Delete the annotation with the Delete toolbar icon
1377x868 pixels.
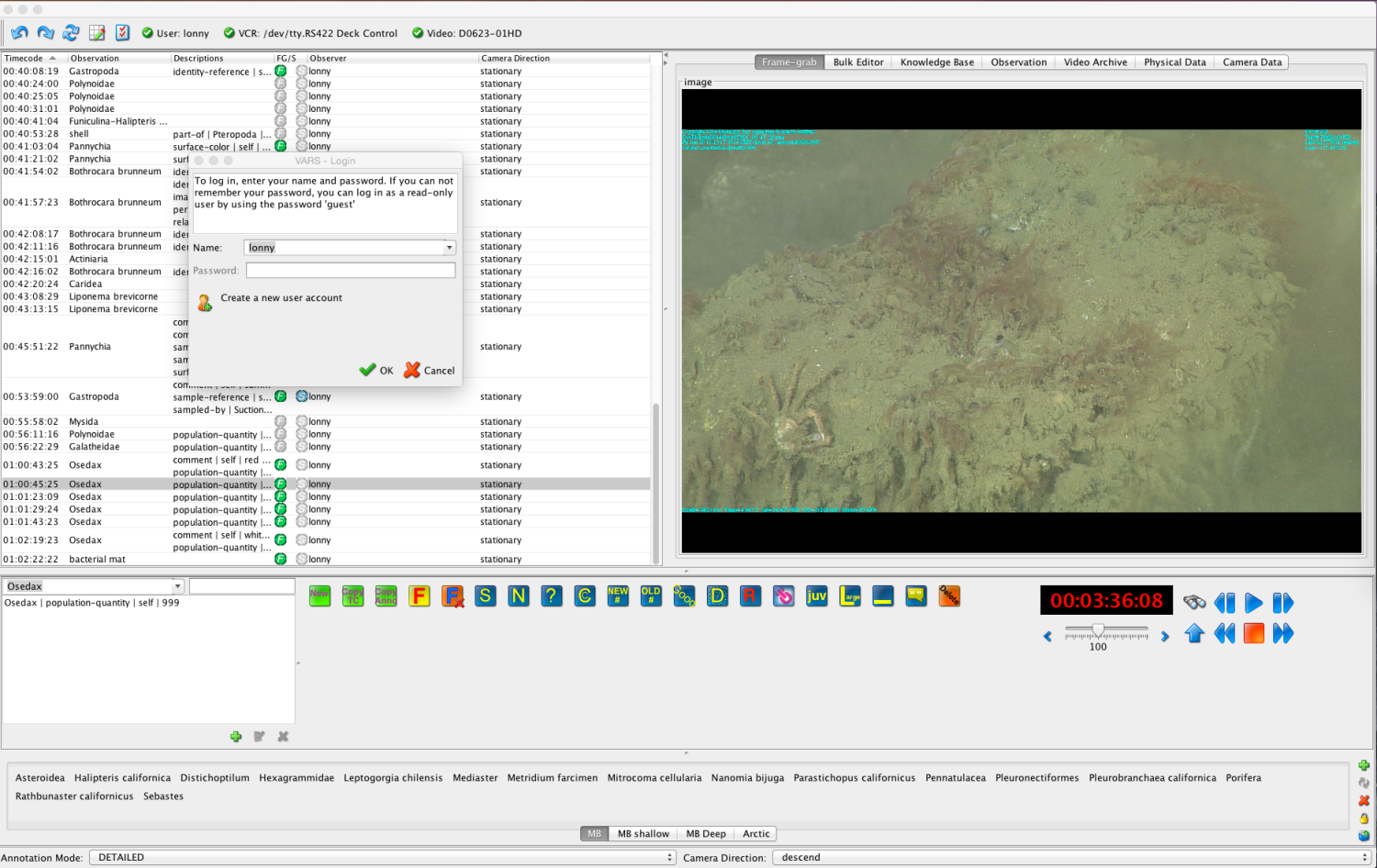click(948, 596)
